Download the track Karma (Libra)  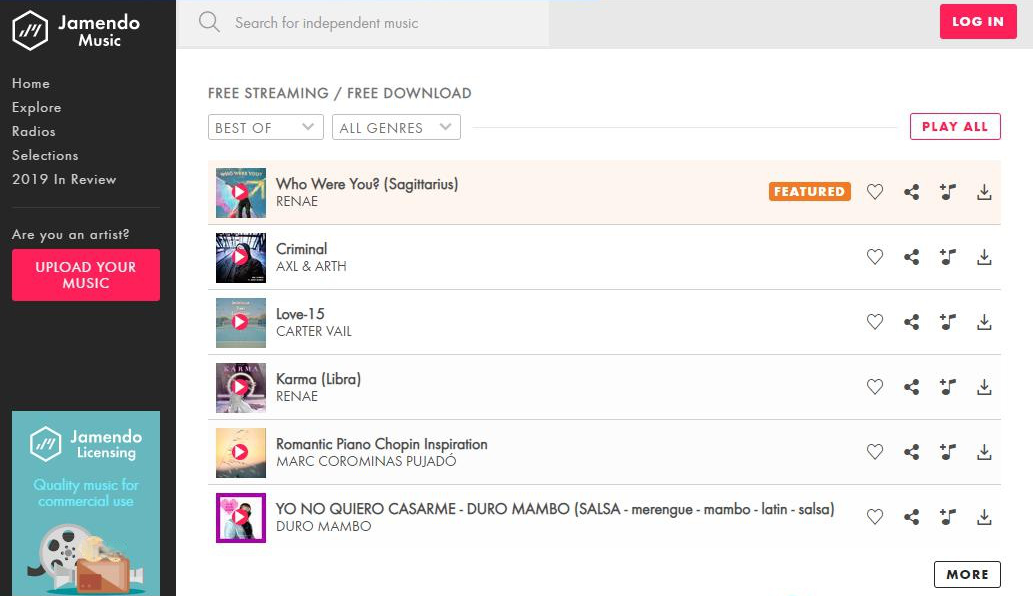(x=984, y=387)
